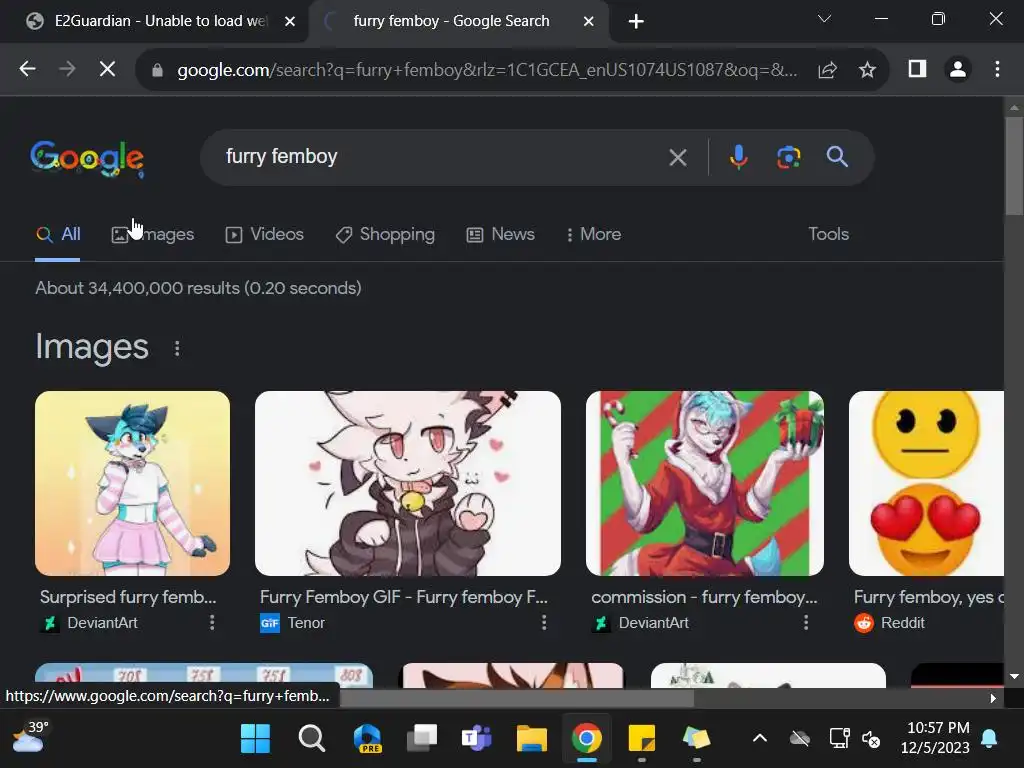Expand the More search filters
This screenshot has width=1024, height=768.
click(594, 234)
